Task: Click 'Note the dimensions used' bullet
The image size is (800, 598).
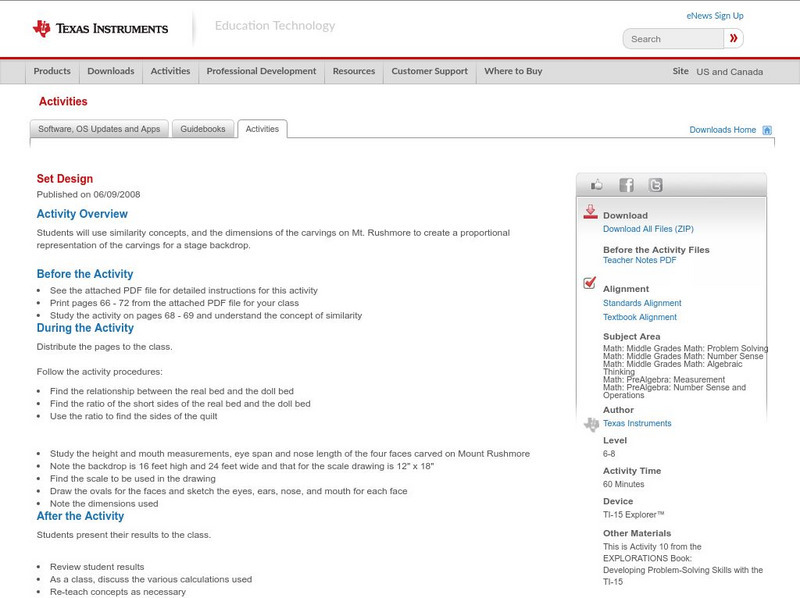Action: point(104,504)
